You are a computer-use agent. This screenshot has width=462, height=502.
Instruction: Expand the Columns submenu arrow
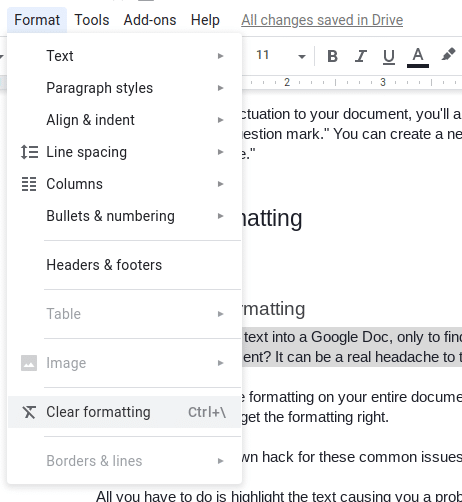point(220,184)
